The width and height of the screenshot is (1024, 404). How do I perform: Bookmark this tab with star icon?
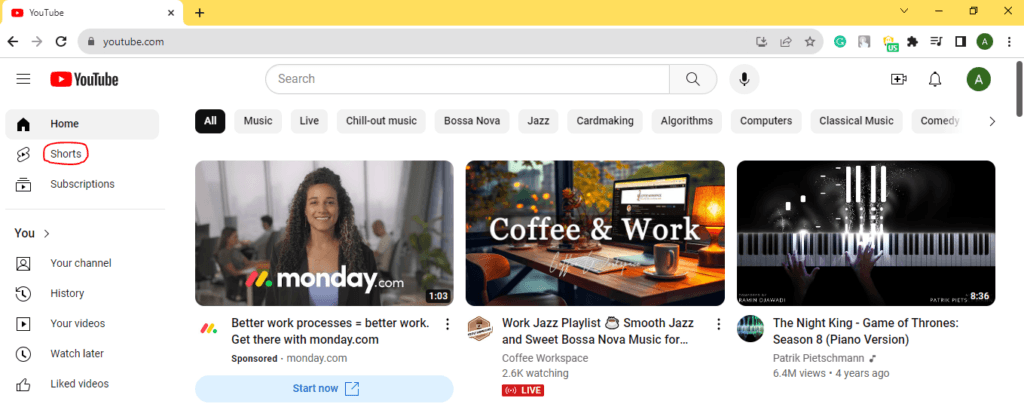[810, 42]
